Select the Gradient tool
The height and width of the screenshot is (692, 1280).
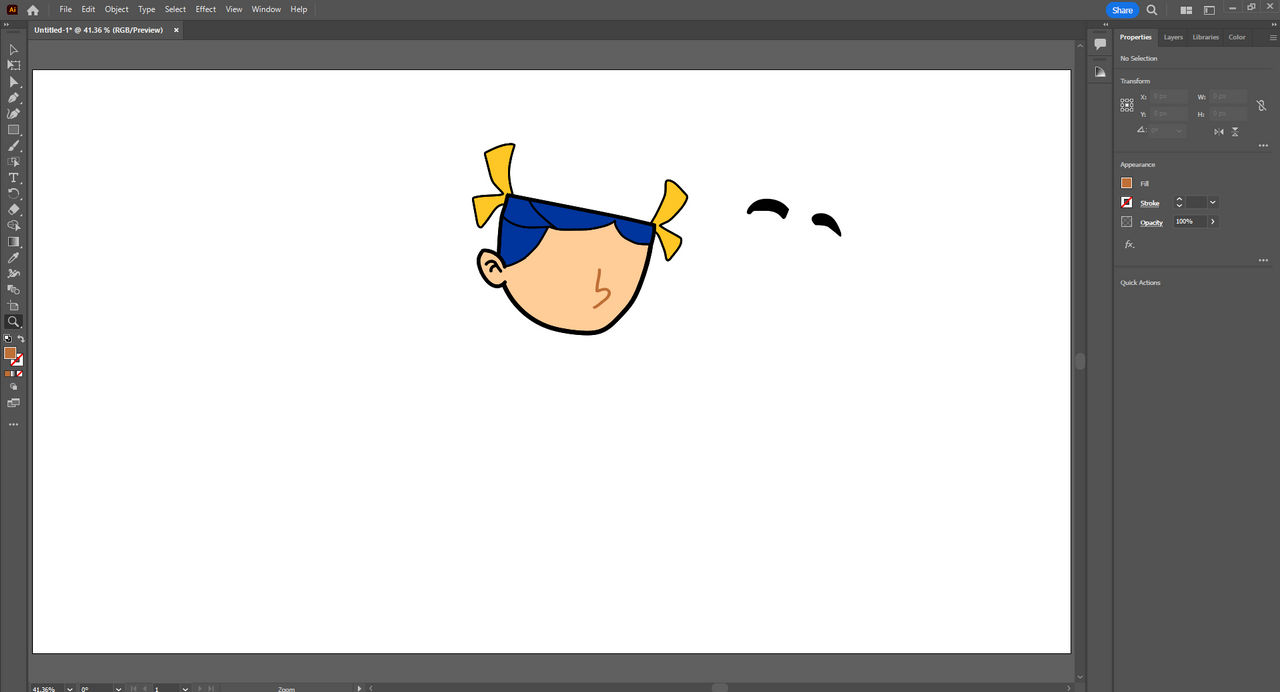coord(14,241)
